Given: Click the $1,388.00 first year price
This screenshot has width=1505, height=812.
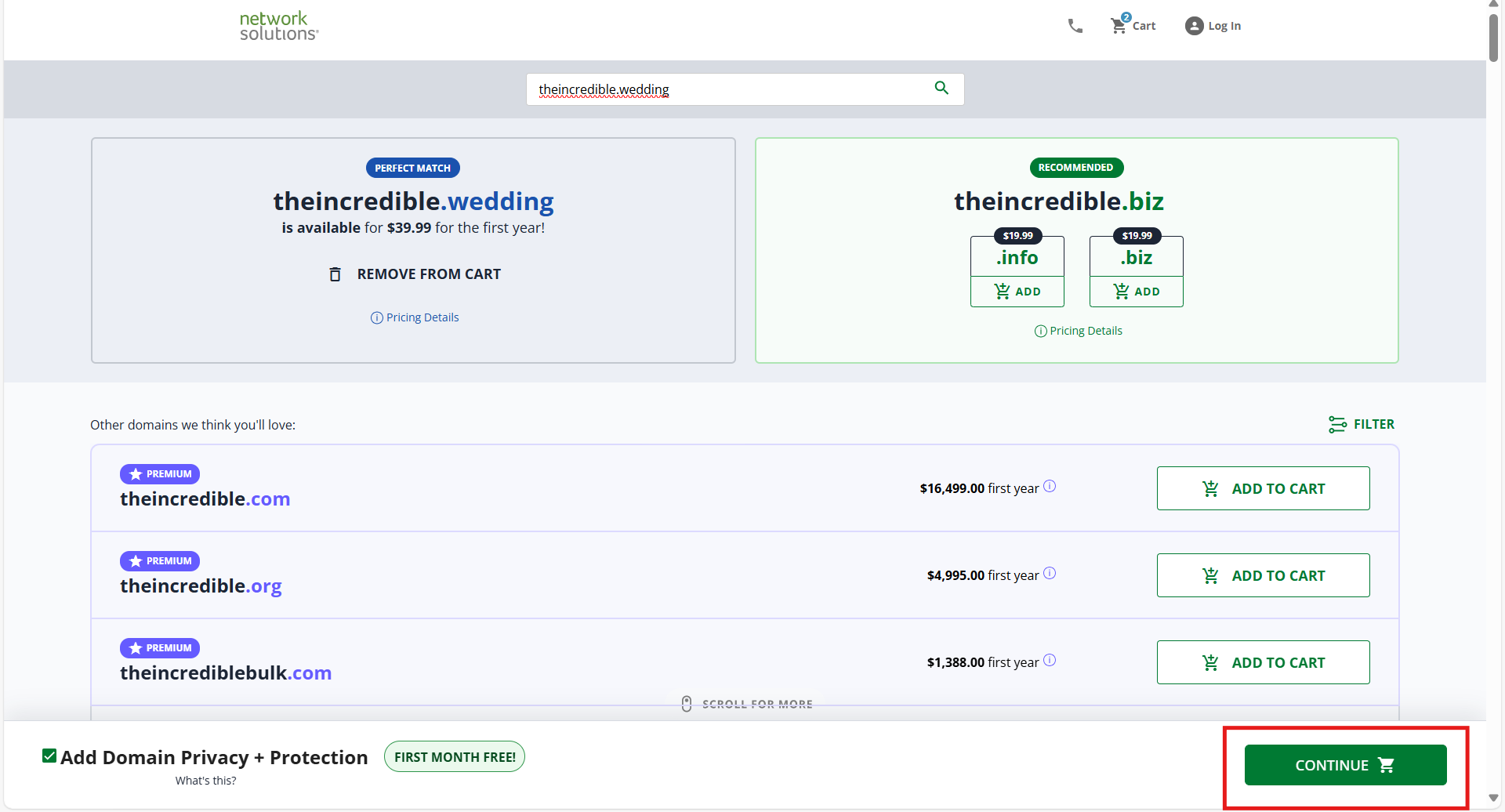Looking at the screenshot, I should [983, 662].
